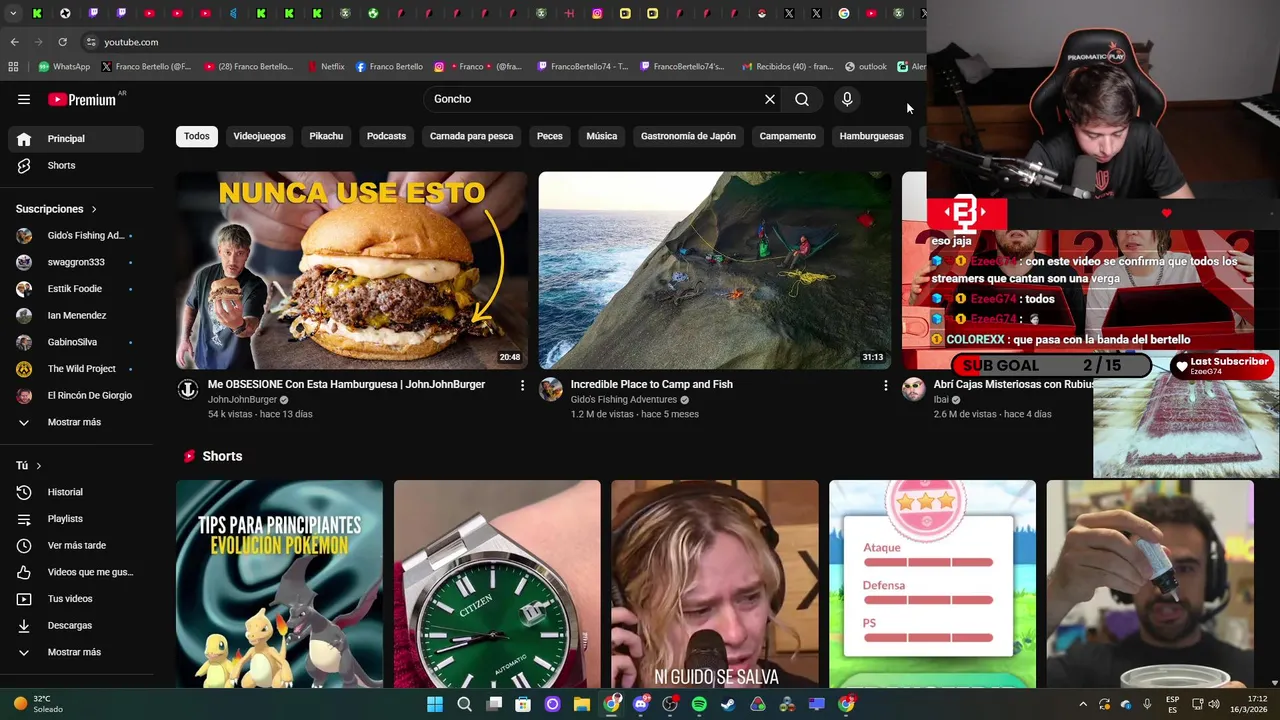Open the green Citizen watch short
The image size is (1280, 720).
click(x=497, y=584)
